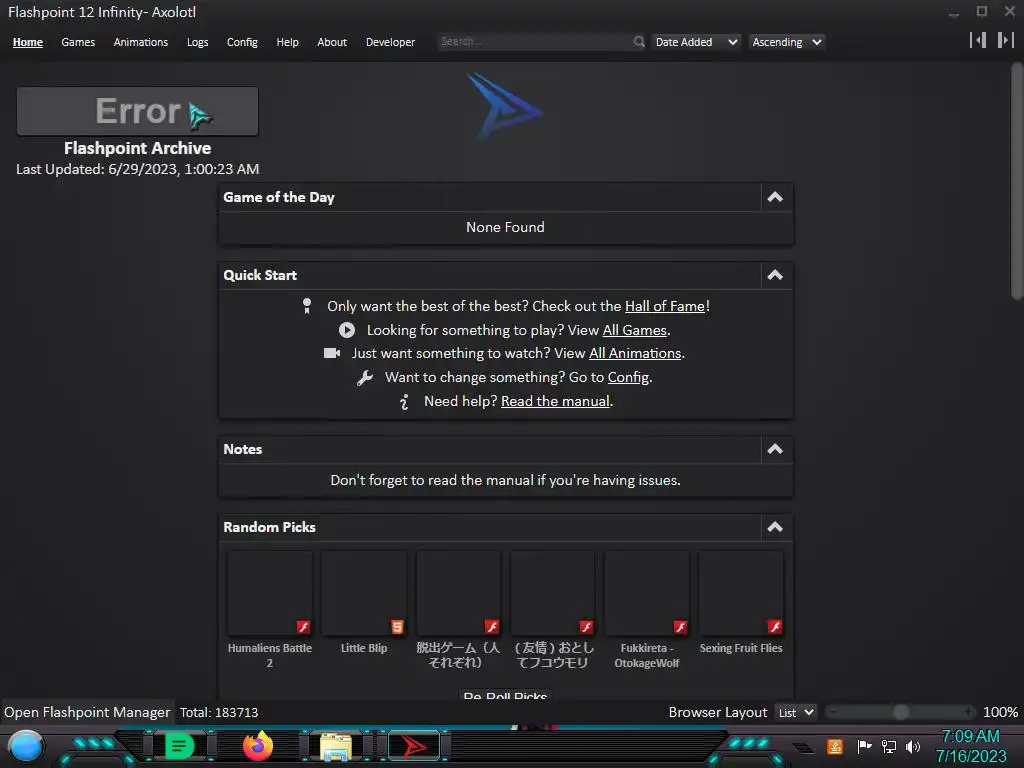Click the Action Center flag tray icon

(865, 746)
